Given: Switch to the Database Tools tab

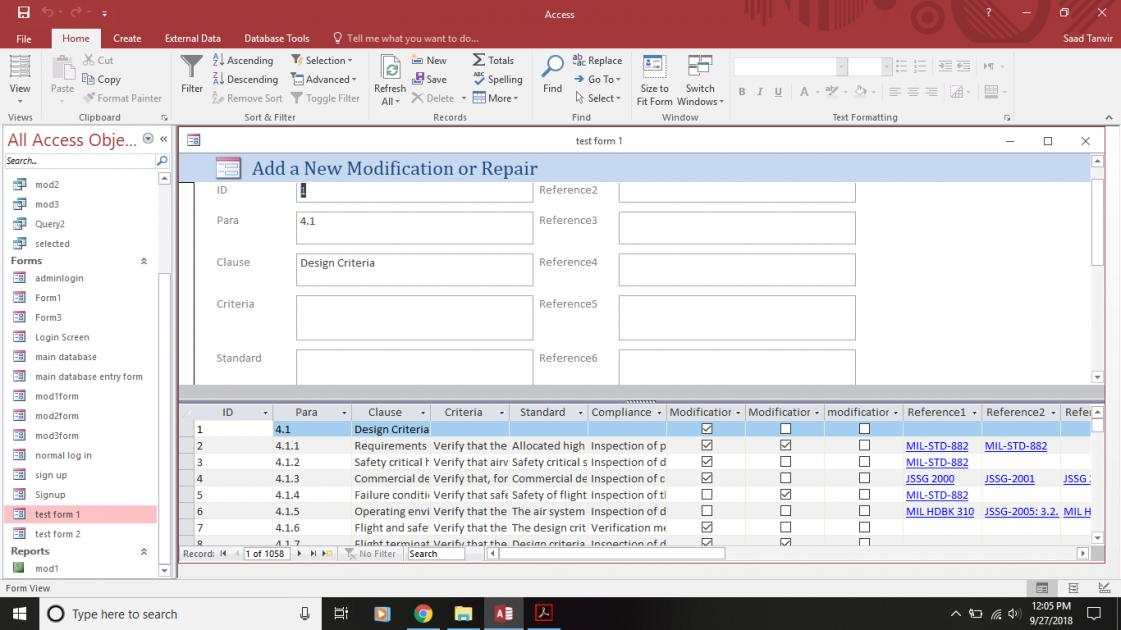Looking at the screenshot, I should coord(276,38).
